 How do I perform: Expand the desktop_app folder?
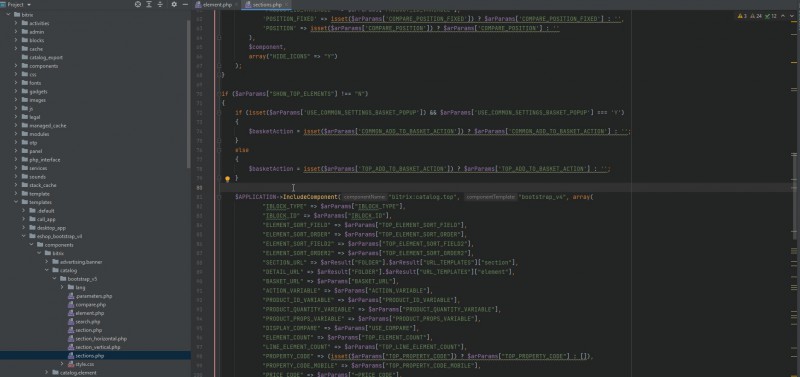[24, 228]
